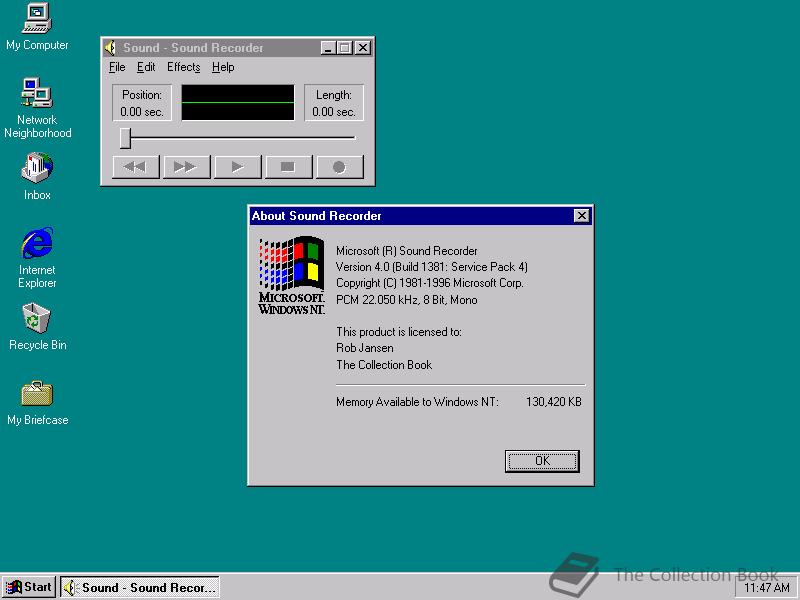The image size is (800, 600).
Task: Open the Start menu
Action: click(29, 587)
